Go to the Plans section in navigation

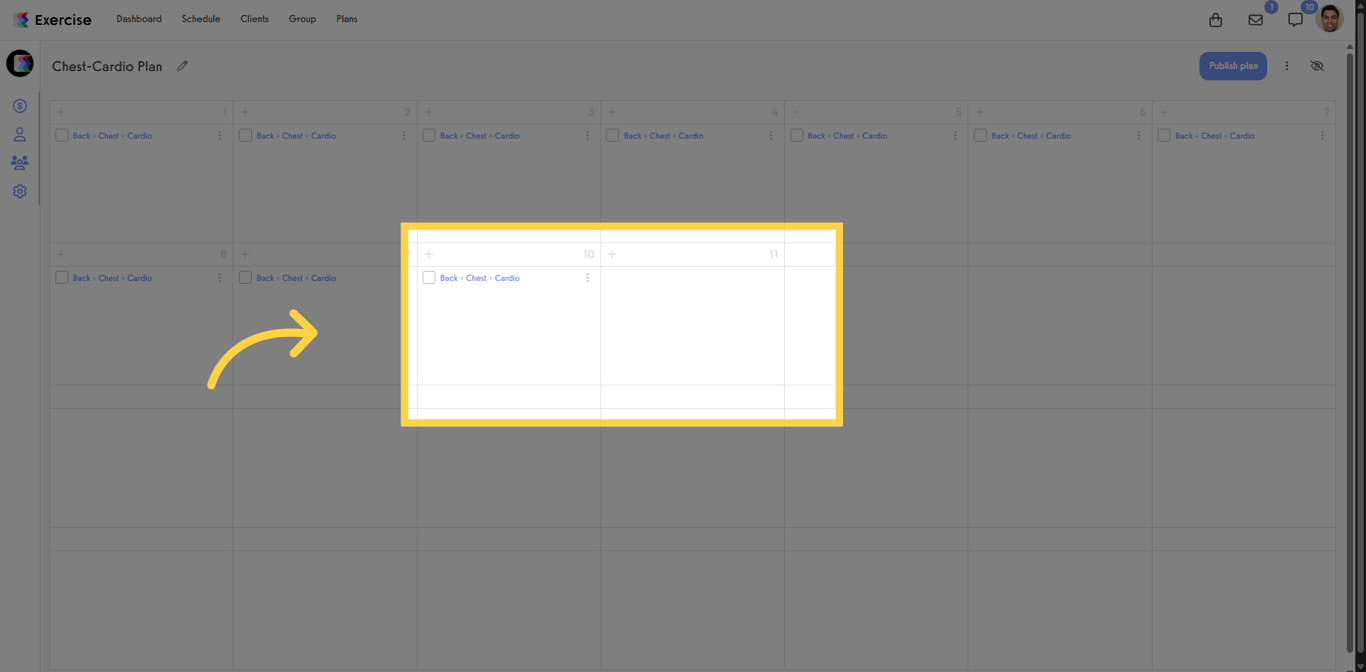346,18
